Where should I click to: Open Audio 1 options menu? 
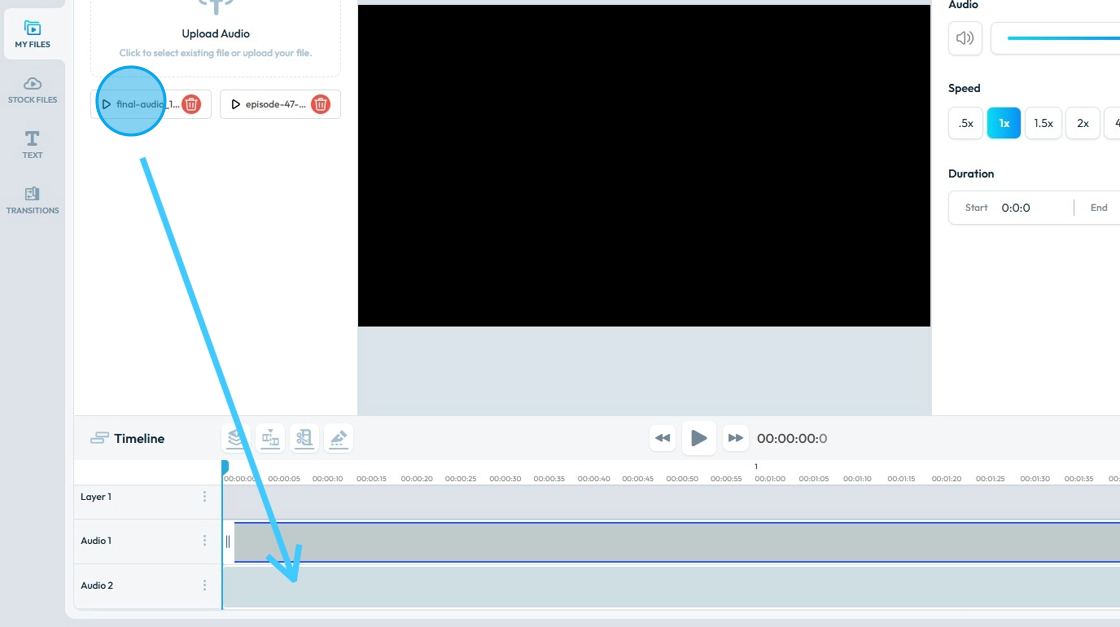204,541
